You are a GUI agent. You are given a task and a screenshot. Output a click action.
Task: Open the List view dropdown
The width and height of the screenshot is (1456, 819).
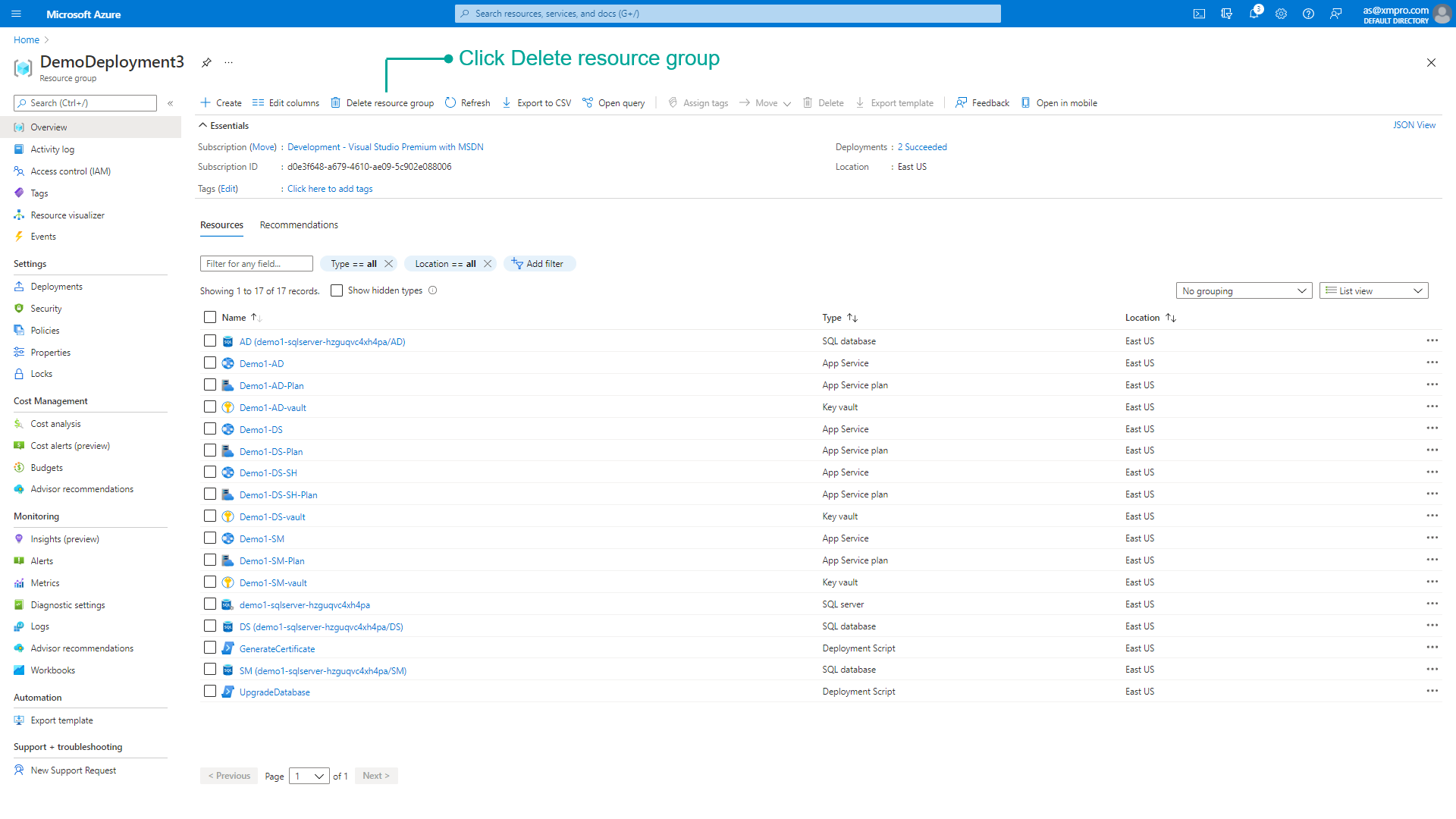pos(1373,290)
